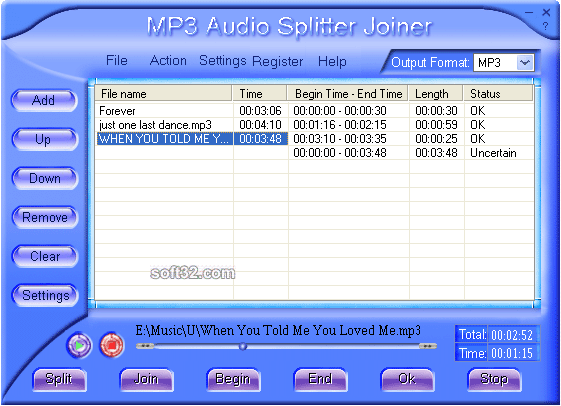
Task: Open the Help menu
Action: click(x=332, y=62)
